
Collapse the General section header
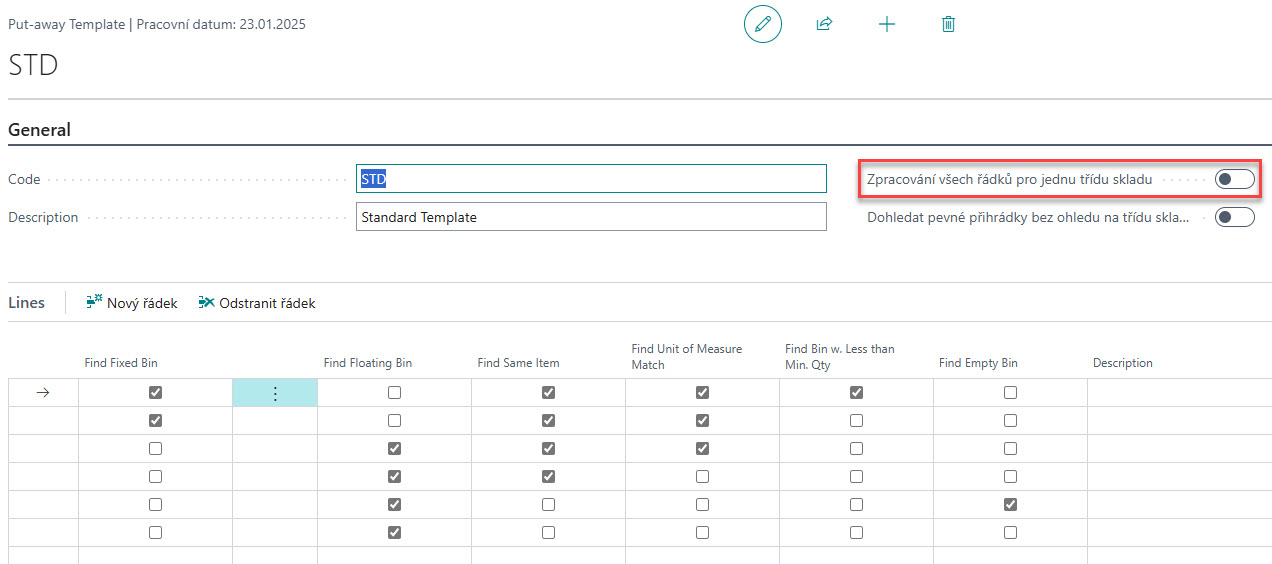pyautogui.click(x=40, y=130)
